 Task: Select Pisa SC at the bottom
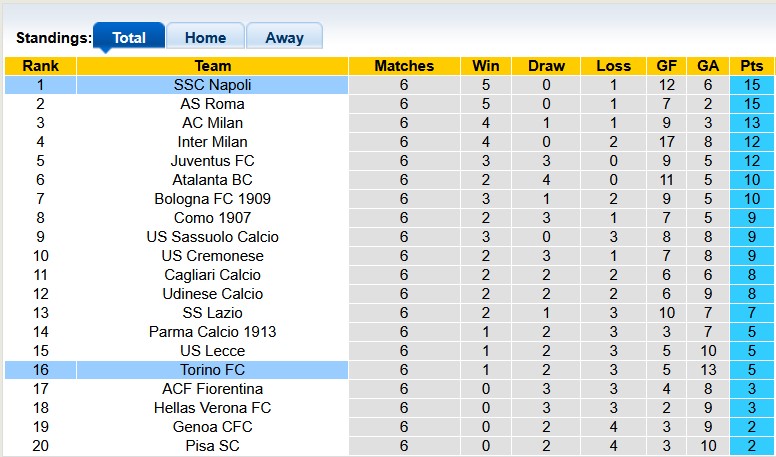point(212,446)
